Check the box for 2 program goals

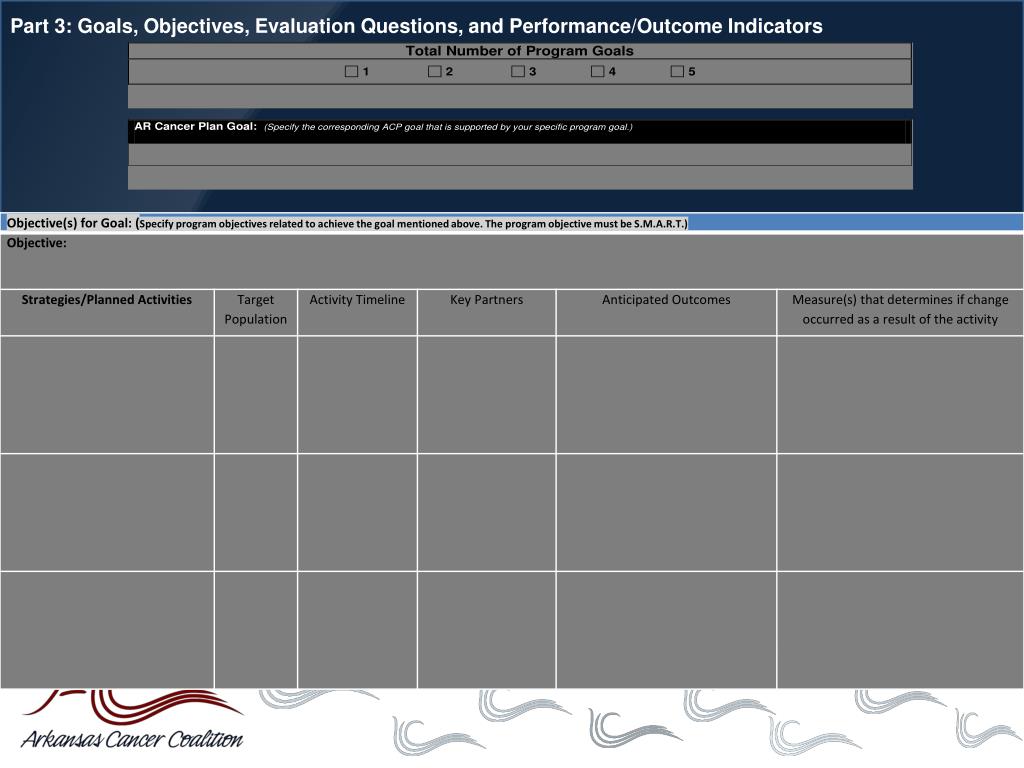[x=434, y=71]
